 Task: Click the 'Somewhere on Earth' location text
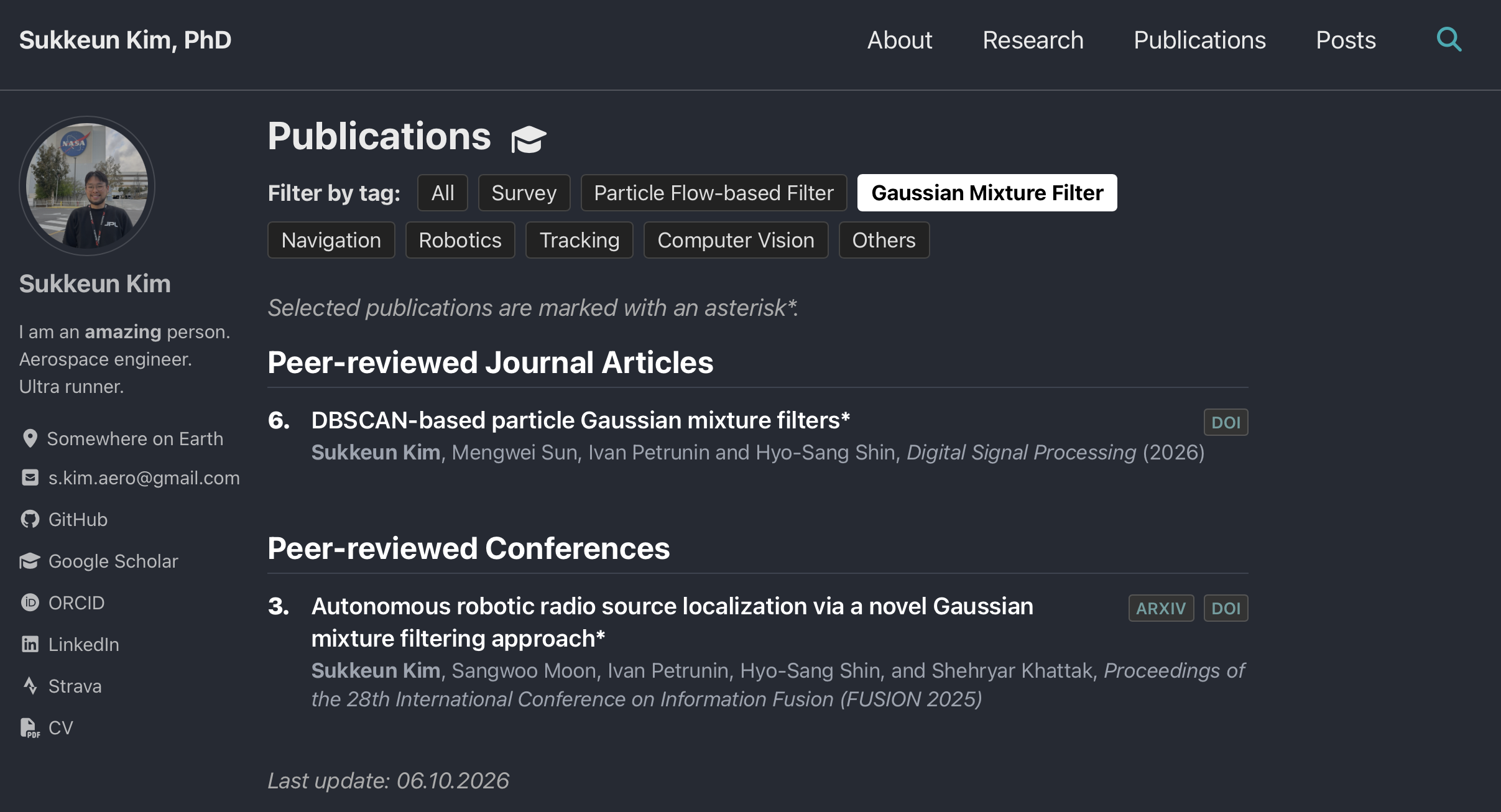point(136,438)
